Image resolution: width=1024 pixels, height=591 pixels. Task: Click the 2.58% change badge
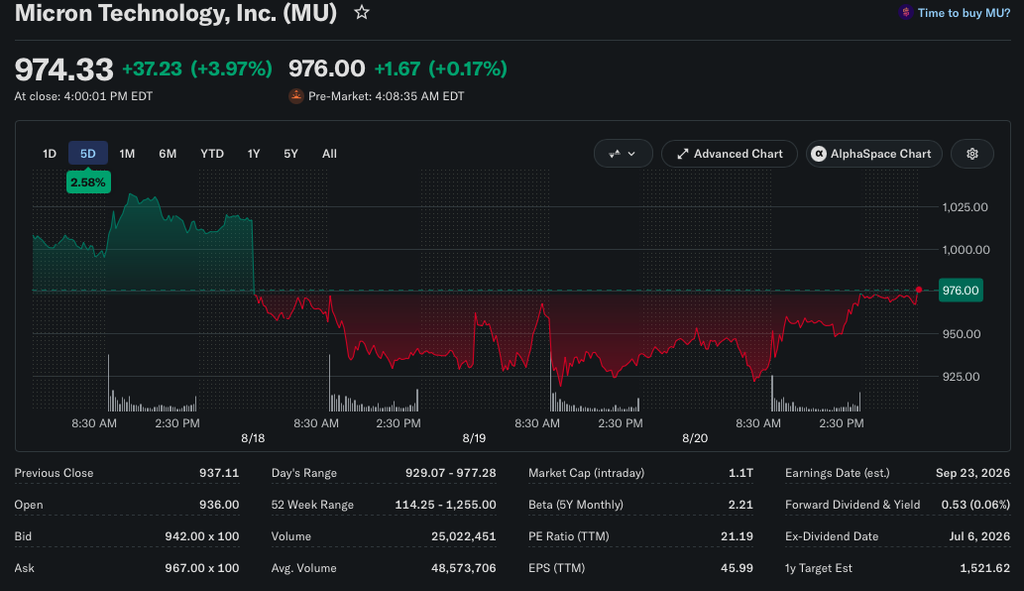tap(88, 182)
